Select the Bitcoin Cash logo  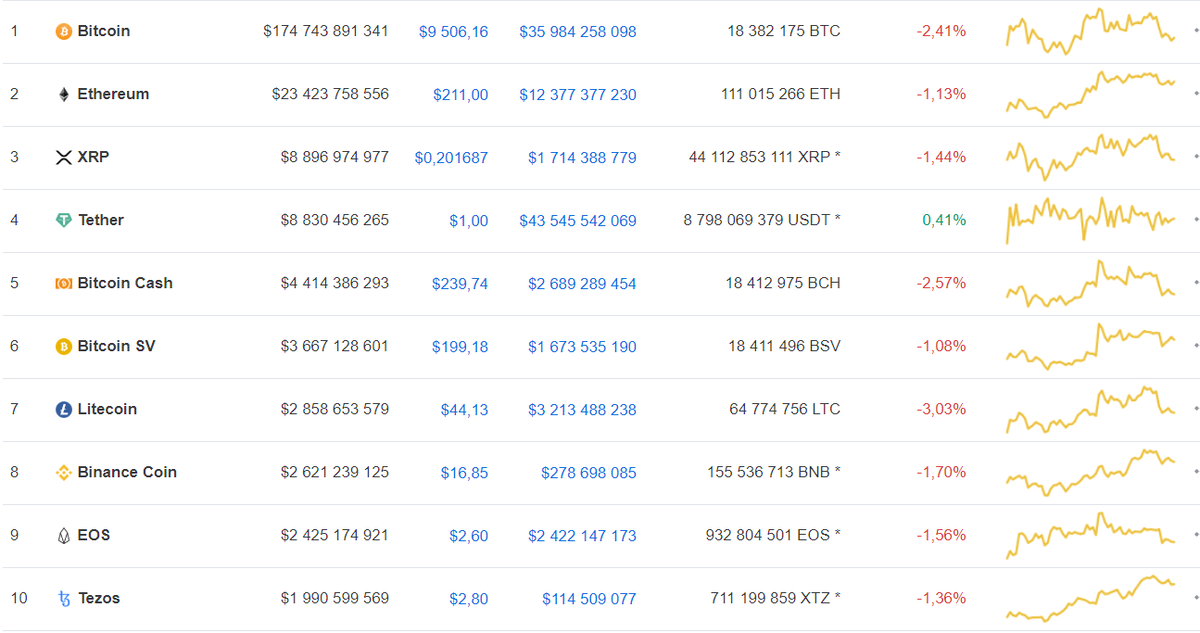63,283
